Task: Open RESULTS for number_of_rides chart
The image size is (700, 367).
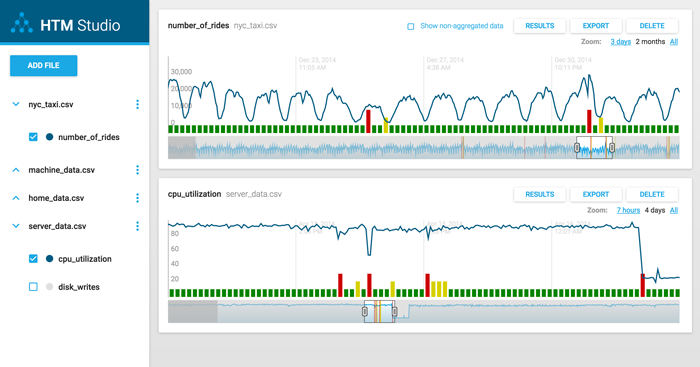Action: pyautogui.click(x=540, y=26)
